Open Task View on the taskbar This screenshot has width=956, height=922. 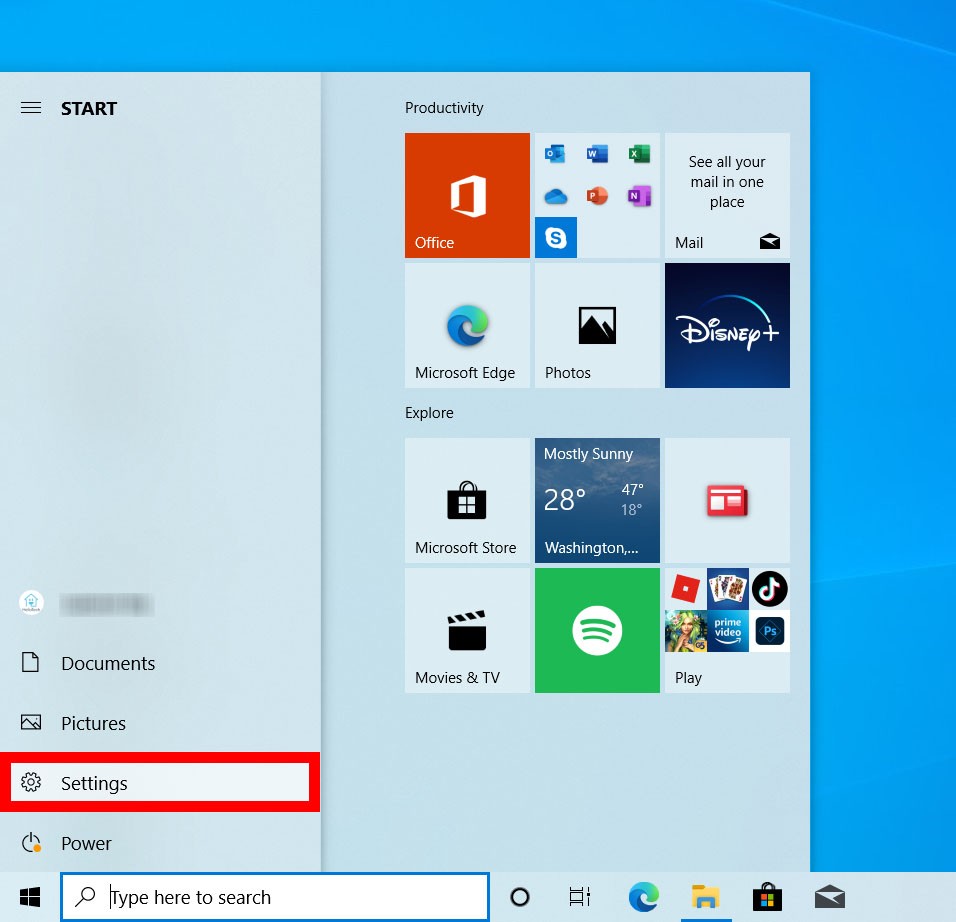point(580,897)
